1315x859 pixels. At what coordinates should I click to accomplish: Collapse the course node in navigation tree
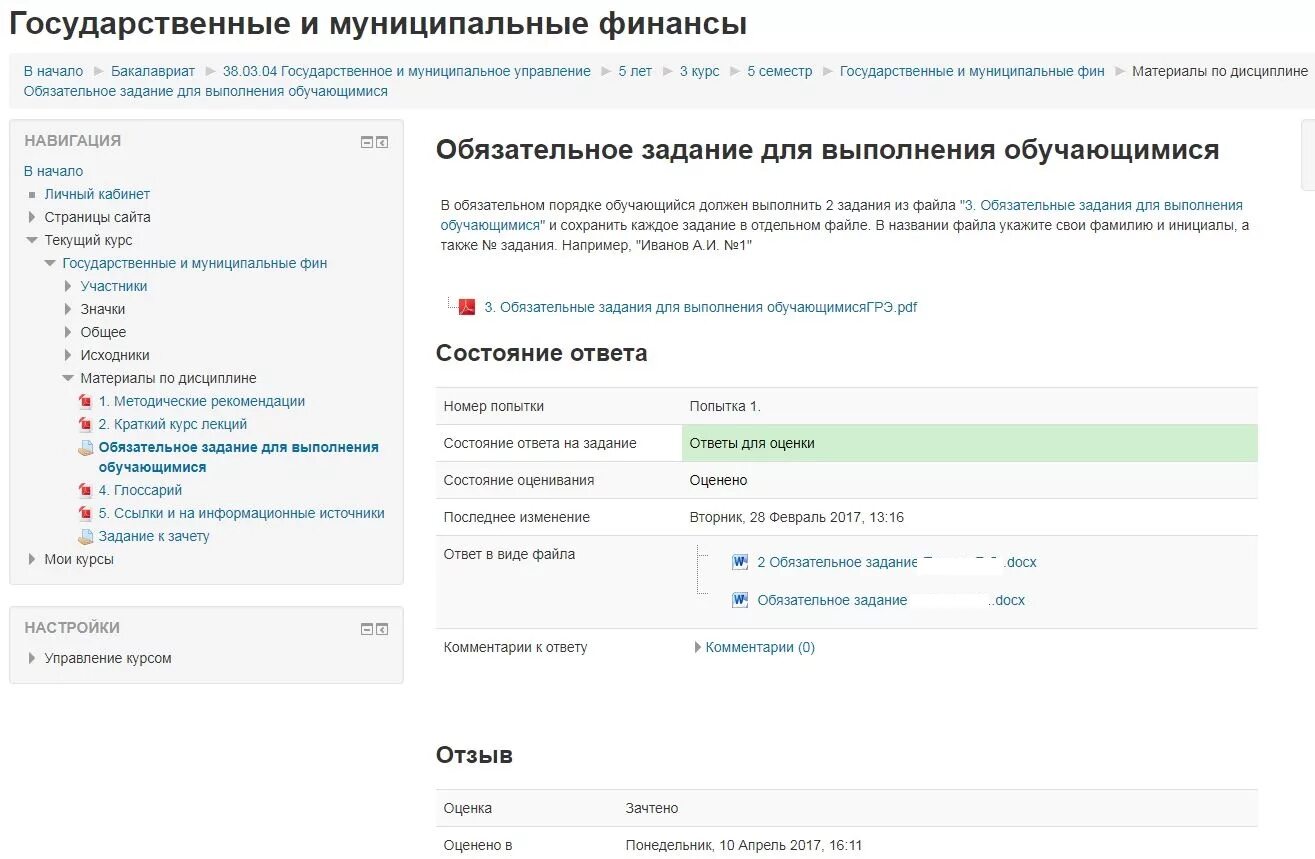pyautogui.click(x=50, y=263)
